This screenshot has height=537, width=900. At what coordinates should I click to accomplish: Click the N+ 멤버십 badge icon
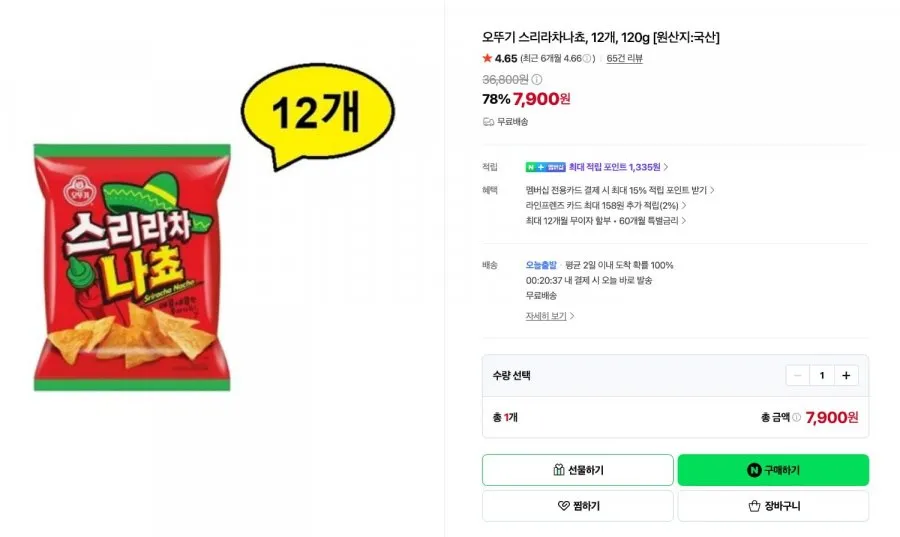tap(545, 167)
